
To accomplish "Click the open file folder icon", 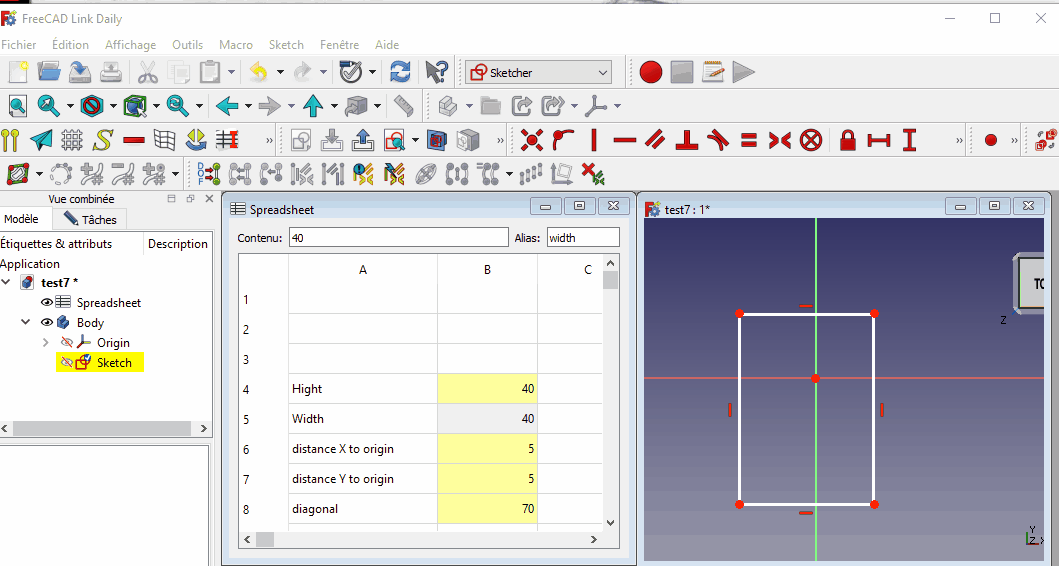I will click(49, 72).
